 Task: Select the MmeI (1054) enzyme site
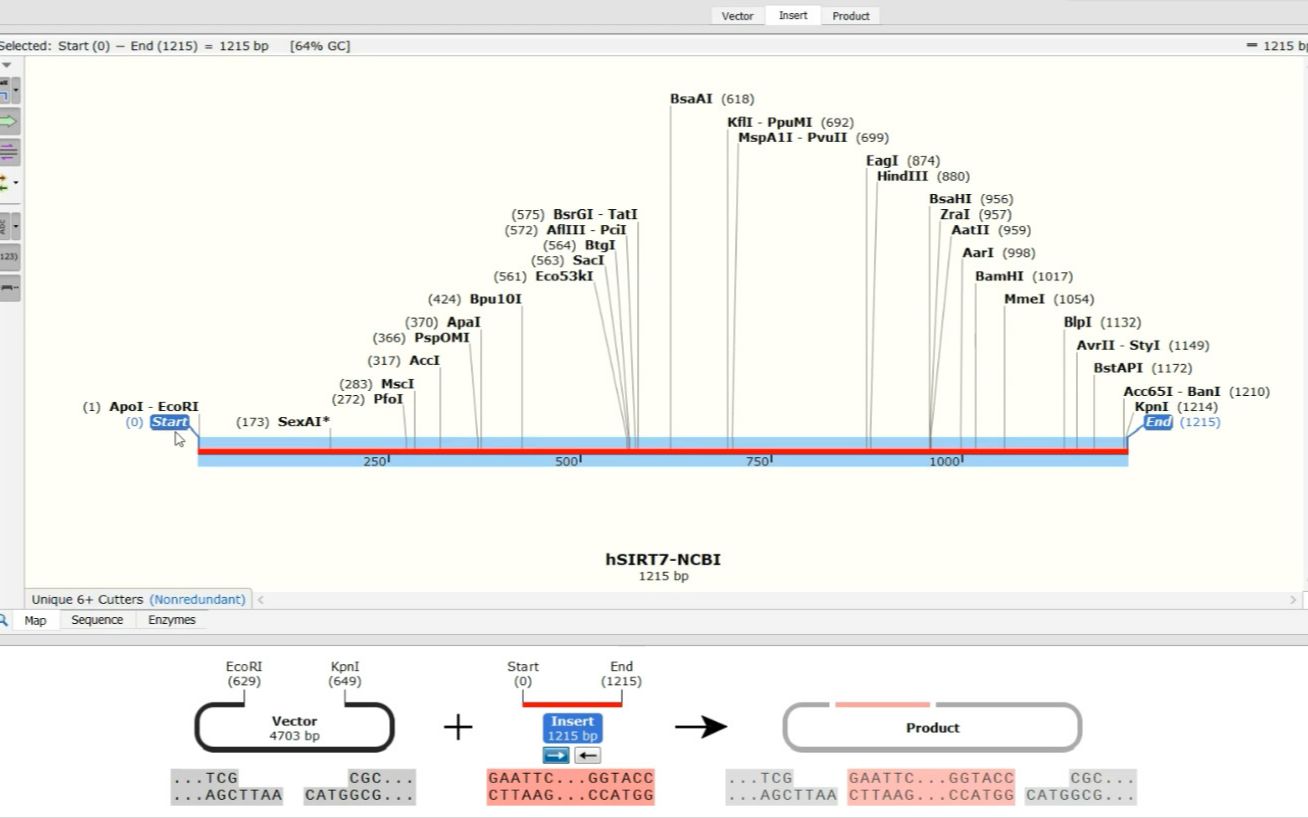pyautogui.click(x=1049, y=299)
